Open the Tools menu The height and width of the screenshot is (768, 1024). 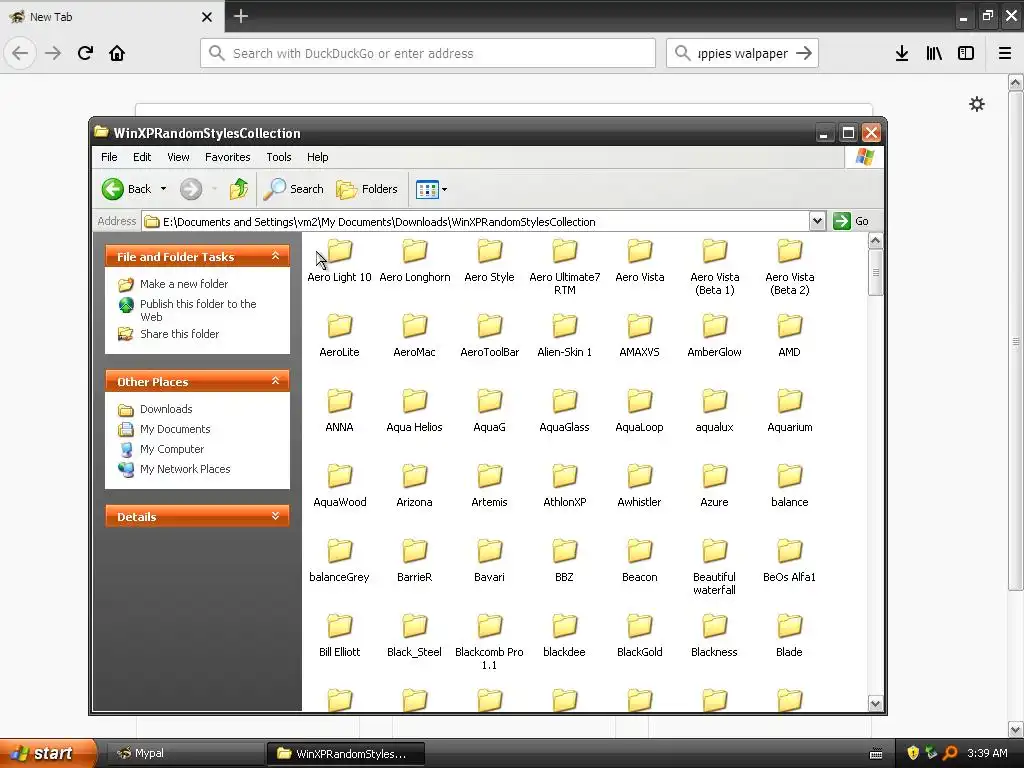pyautogui.click(x=279, y=157)
